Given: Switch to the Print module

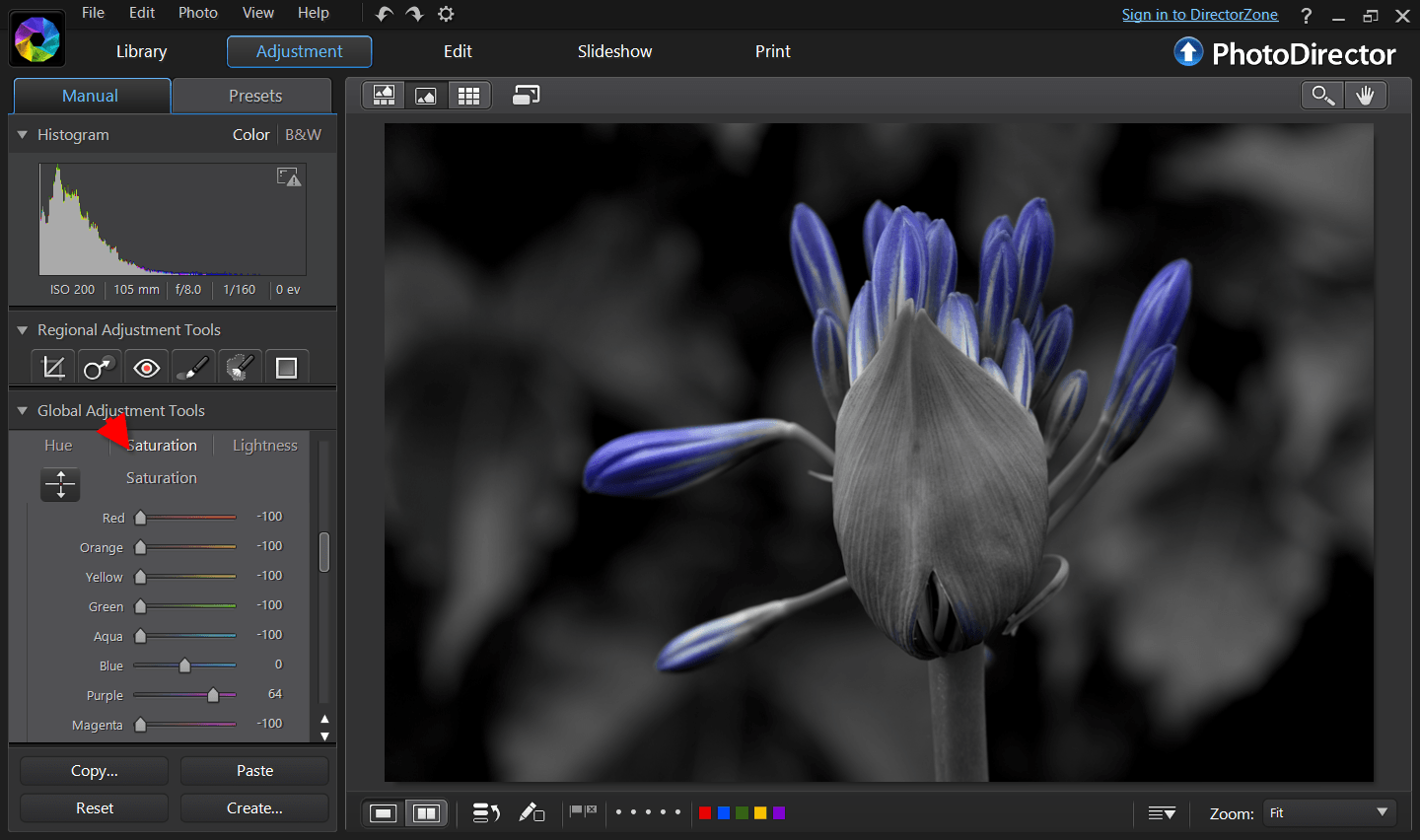Looking at the screenshot, I should pos(773,51).
